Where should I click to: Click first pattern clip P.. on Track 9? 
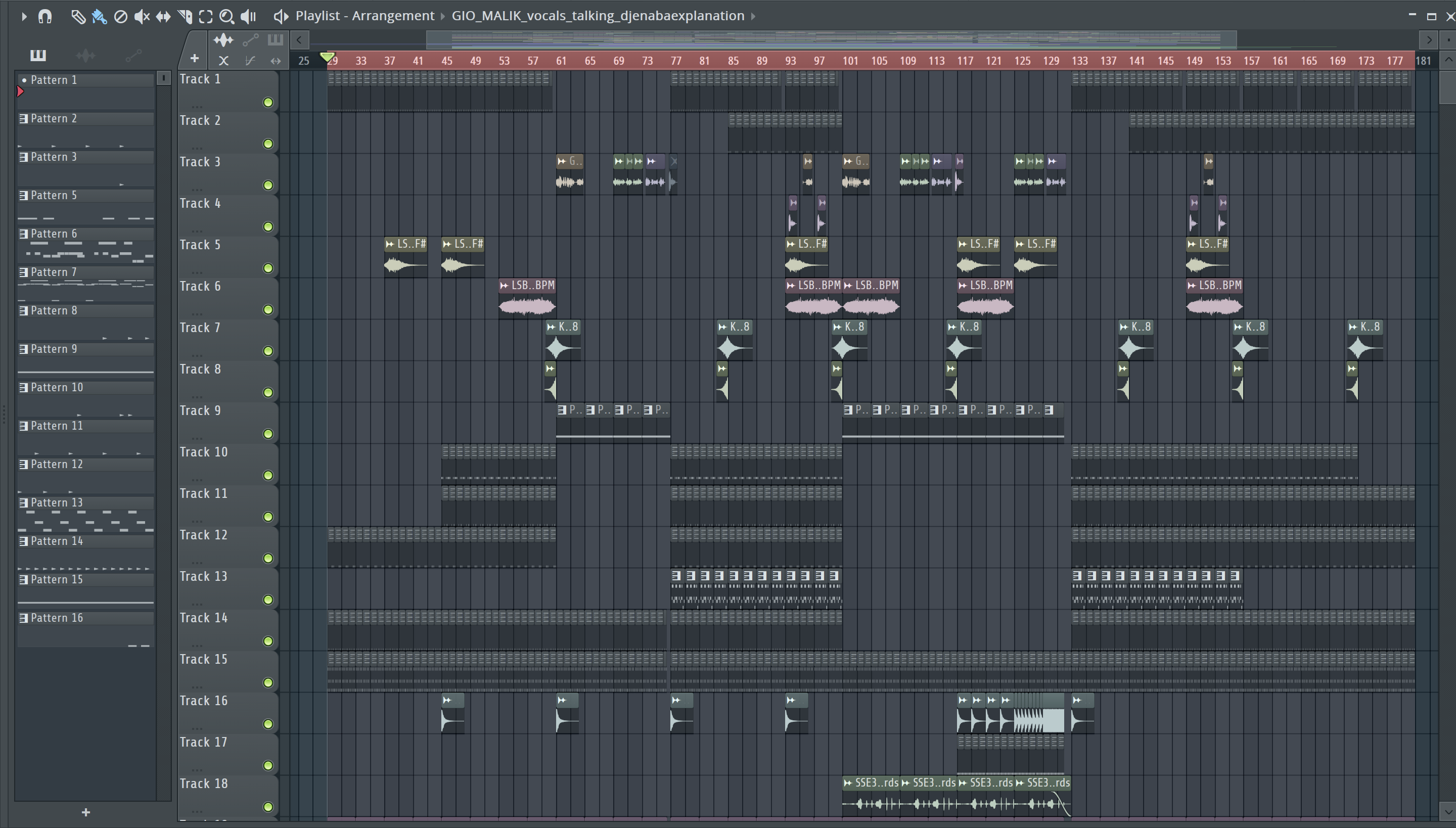coord(570,422)
